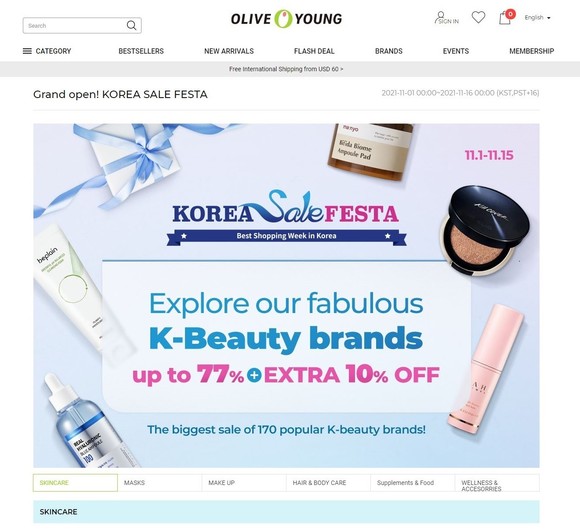The width and height of the screenshot is (580, 532).
Task: Open the Supplements & Food tab
Action: (413, 483)
